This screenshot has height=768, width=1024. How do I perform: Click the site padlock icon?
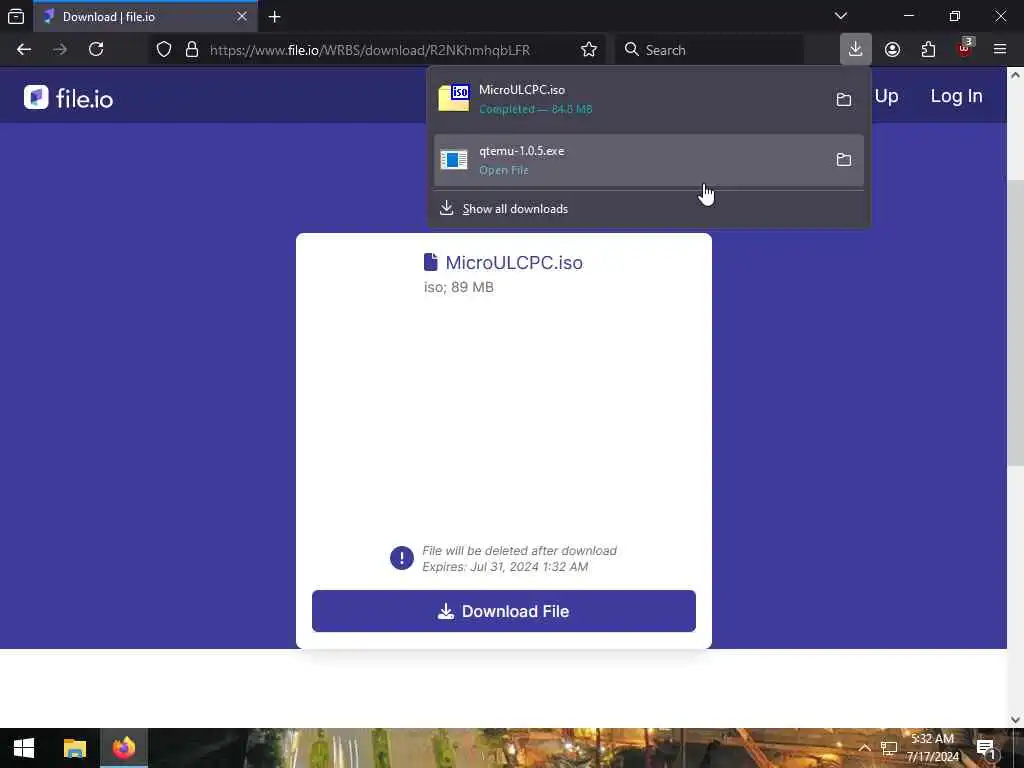(192, 50)
